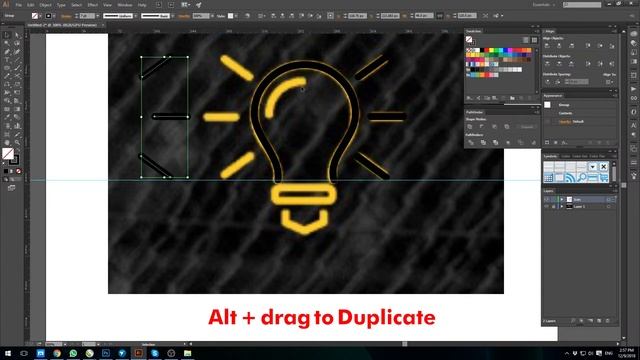Open the Effect menu
The image size is (640, 360).
click(93, 5)
